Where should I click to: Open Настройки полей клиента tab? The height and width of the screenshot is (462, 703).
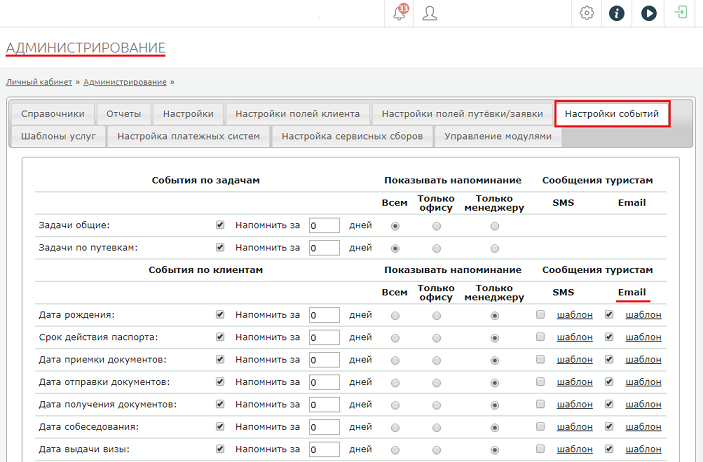pyautogui.click(x=297, y=114)
